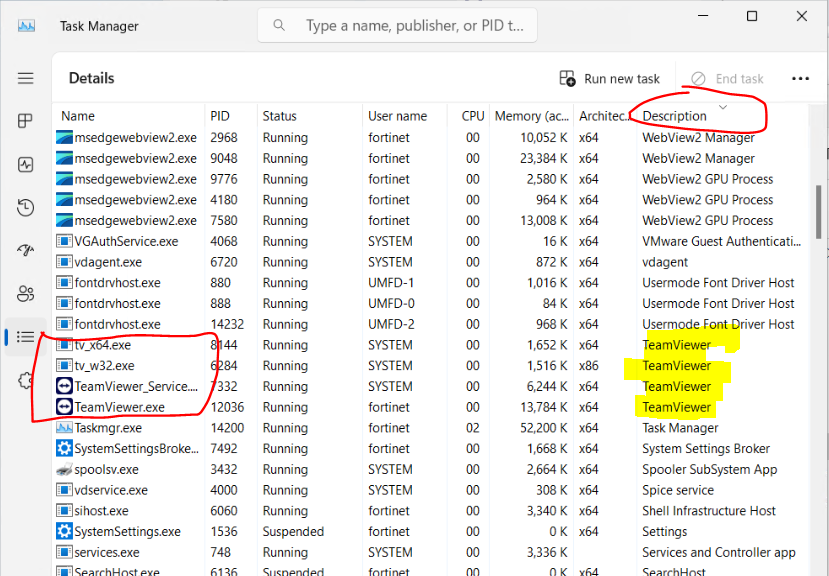Click the VGAuthService.exe process icon
Image resolution: width=829 pixels, height=576 pixels.
[64, 241]
